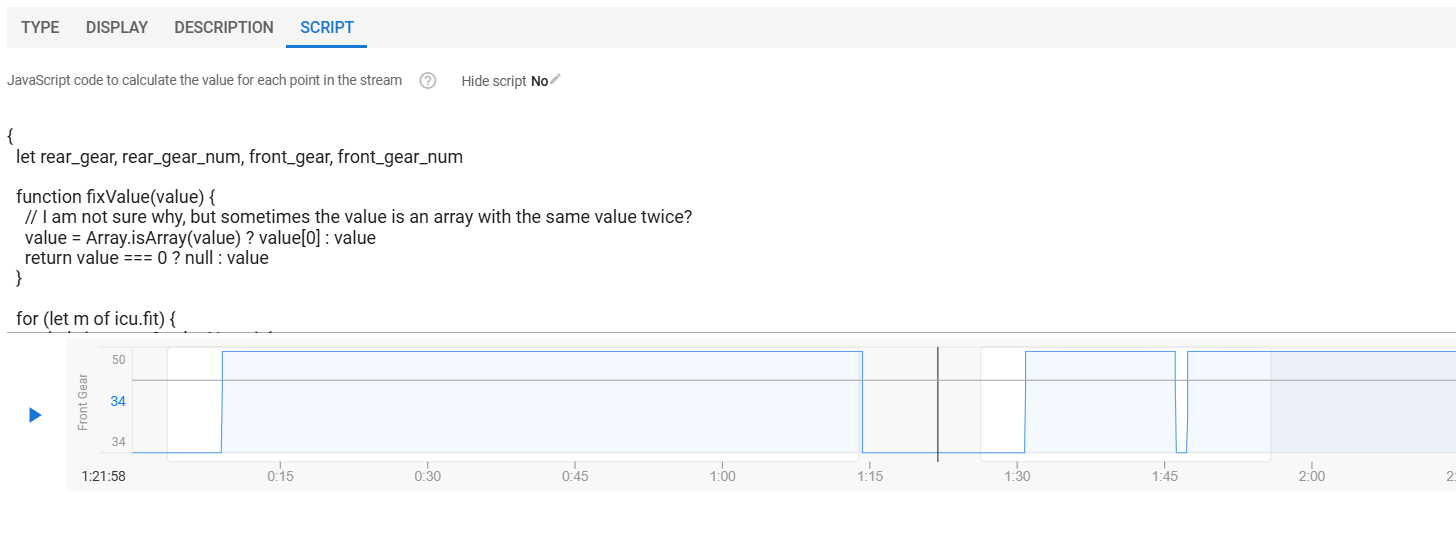Click the Front Gear axis label
This screenshot has width=1456, height=542.
tap(83, 402)
